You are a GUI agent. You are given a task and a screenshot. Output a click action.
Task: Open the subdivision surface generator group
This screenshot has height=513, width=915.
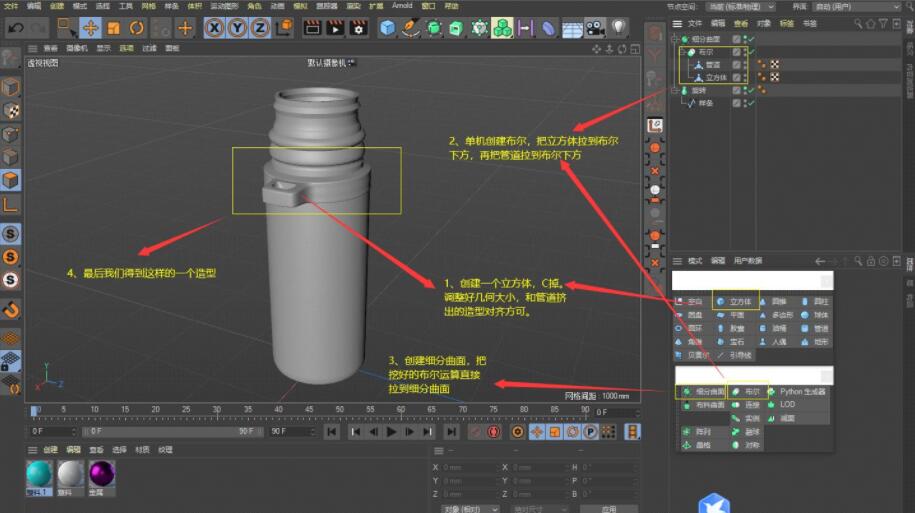pyautogui.click(x=434, y=27)
